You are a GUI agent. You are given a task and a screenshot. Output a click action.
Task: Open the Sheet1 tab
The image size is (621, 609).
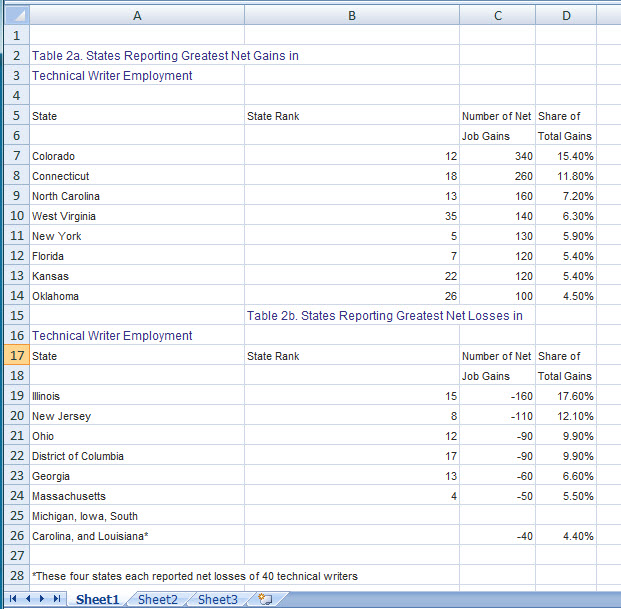(97, 599)
